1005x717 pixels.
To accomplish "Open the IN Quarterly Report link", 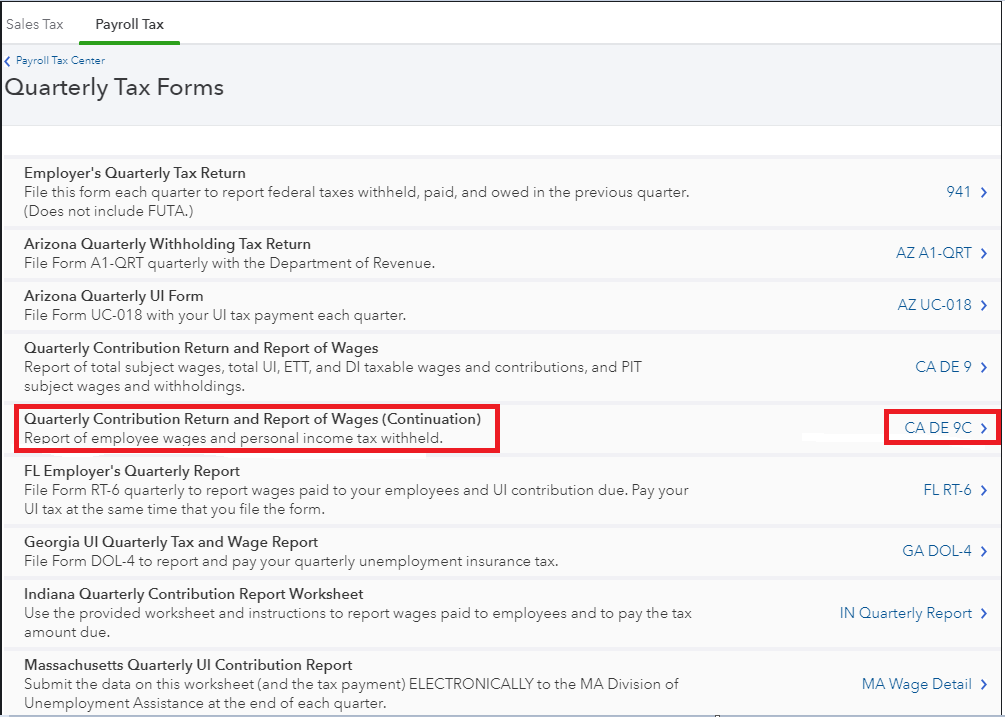I will [905, 613].
